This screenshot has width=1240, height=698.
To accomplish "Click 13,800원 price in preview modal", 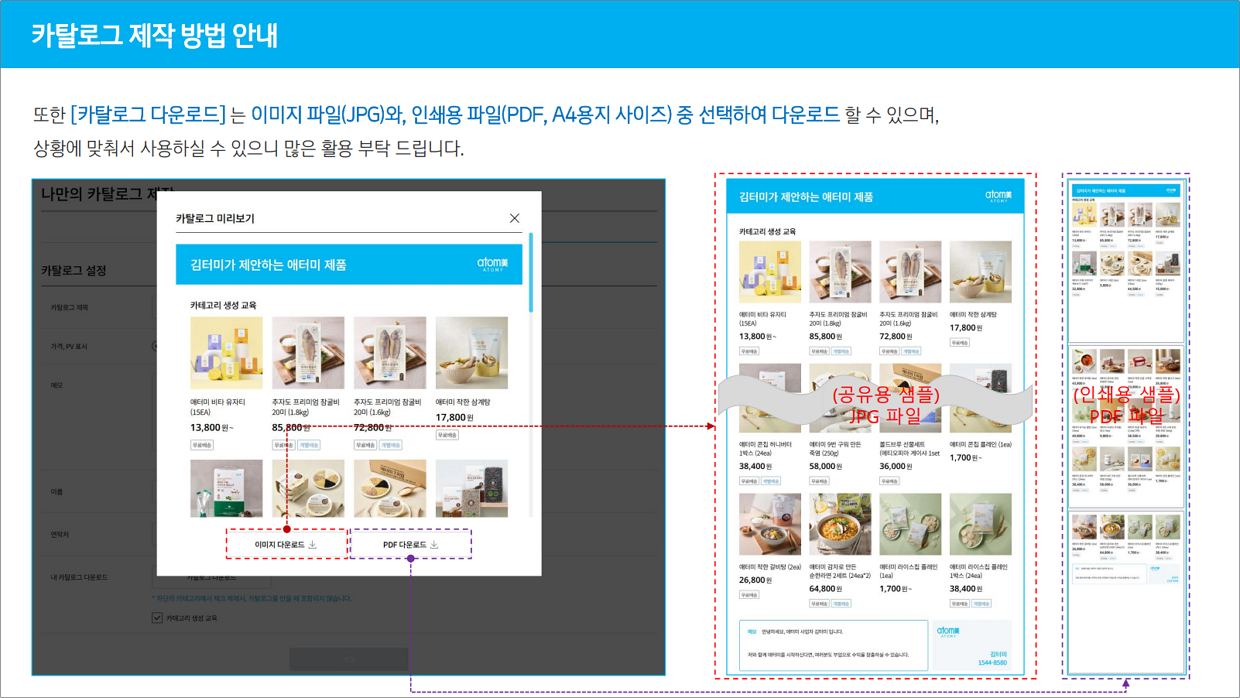I will pyautogui.click(x=211, y=427).
